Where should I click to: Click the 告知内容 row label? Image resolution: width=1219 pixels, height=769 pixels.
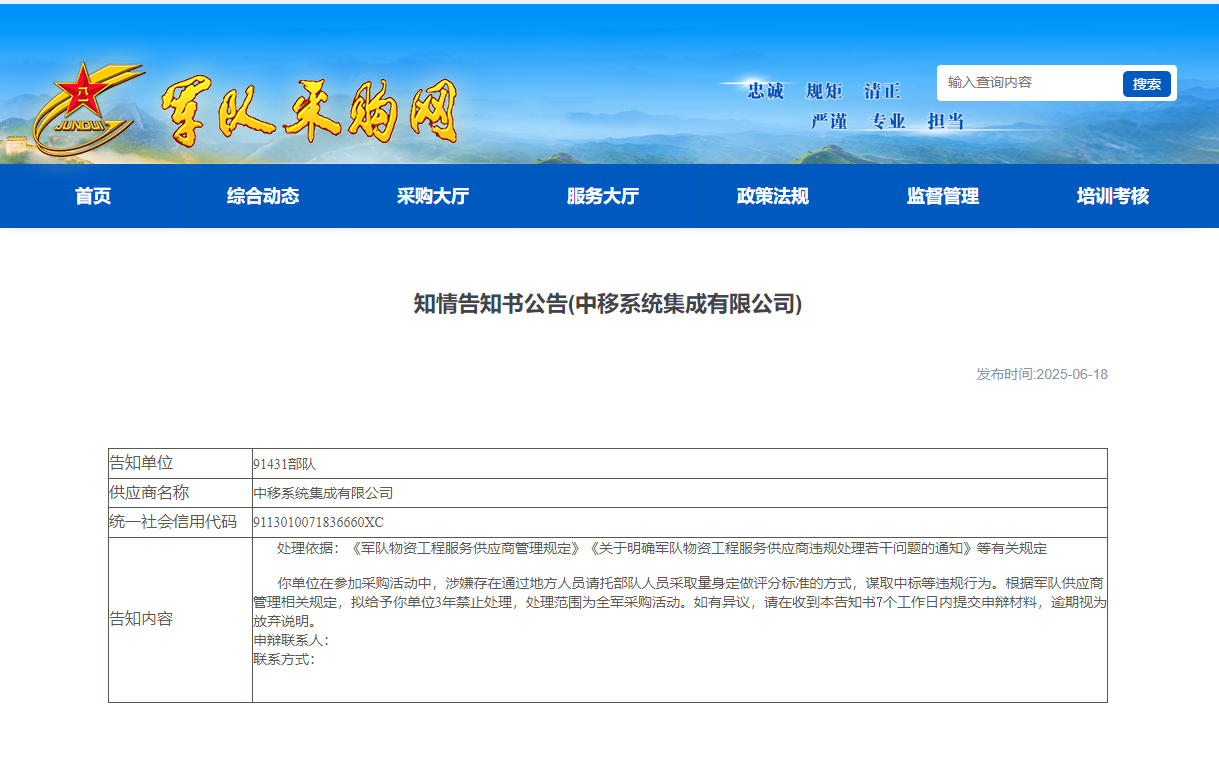point(141,619)
